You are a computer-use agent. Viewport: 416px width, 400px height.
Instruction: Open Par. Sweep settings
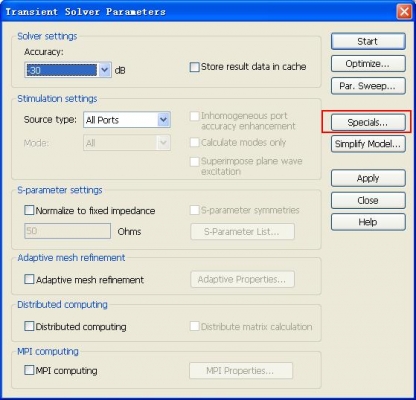368,86
